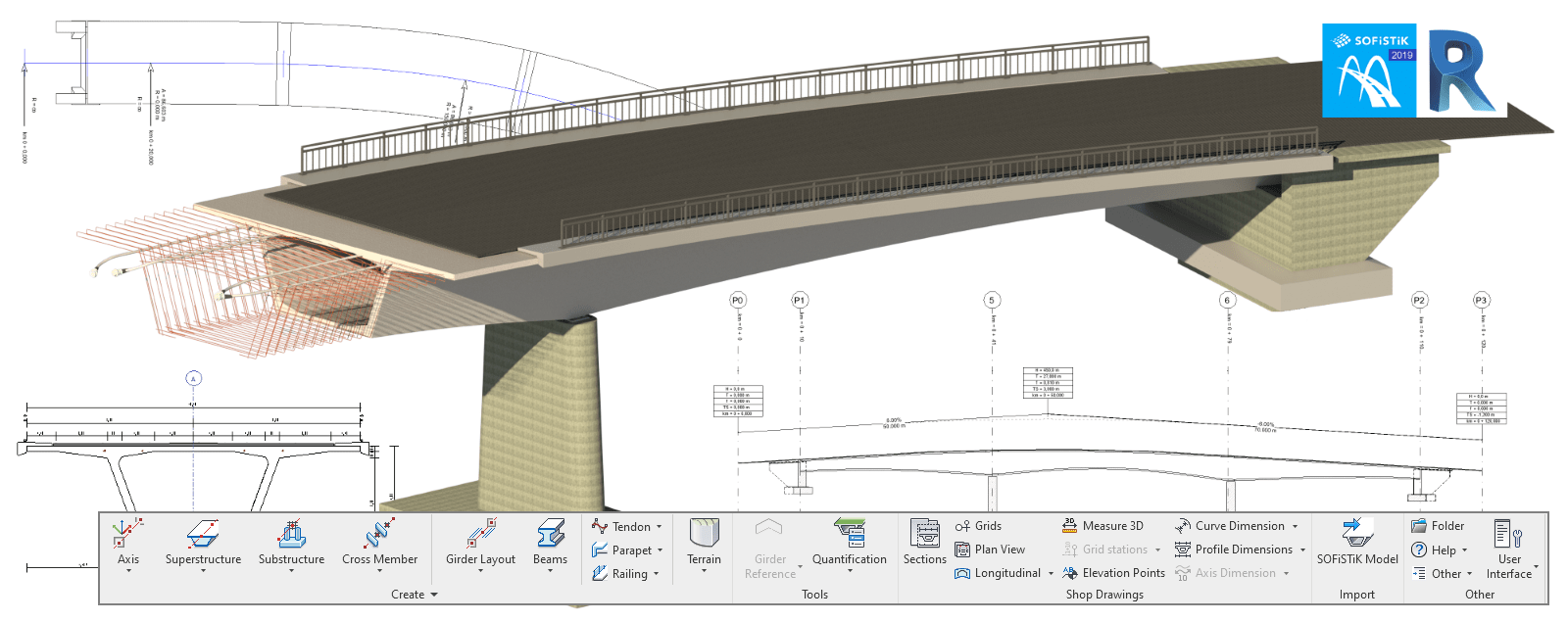Select the Axis tool icon
This screenshot has width=1568, height=622.
pyautogui.click(x=128, y=534)
